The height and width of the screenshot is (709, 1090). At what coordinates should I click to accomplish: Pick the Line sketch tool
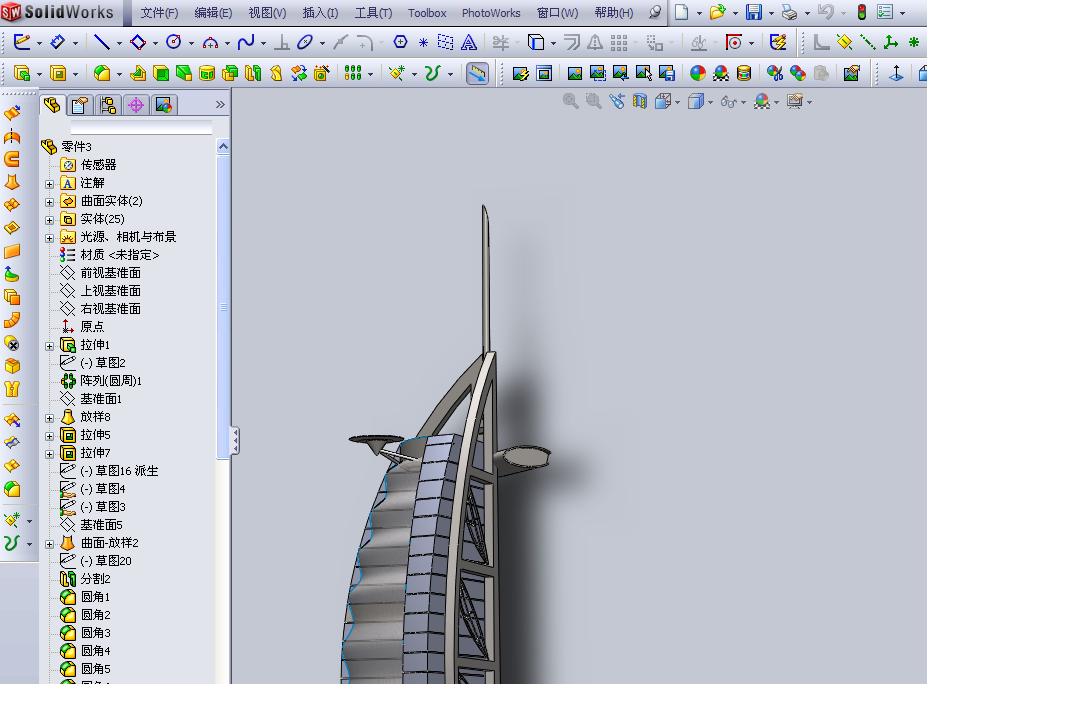point(101,42)
